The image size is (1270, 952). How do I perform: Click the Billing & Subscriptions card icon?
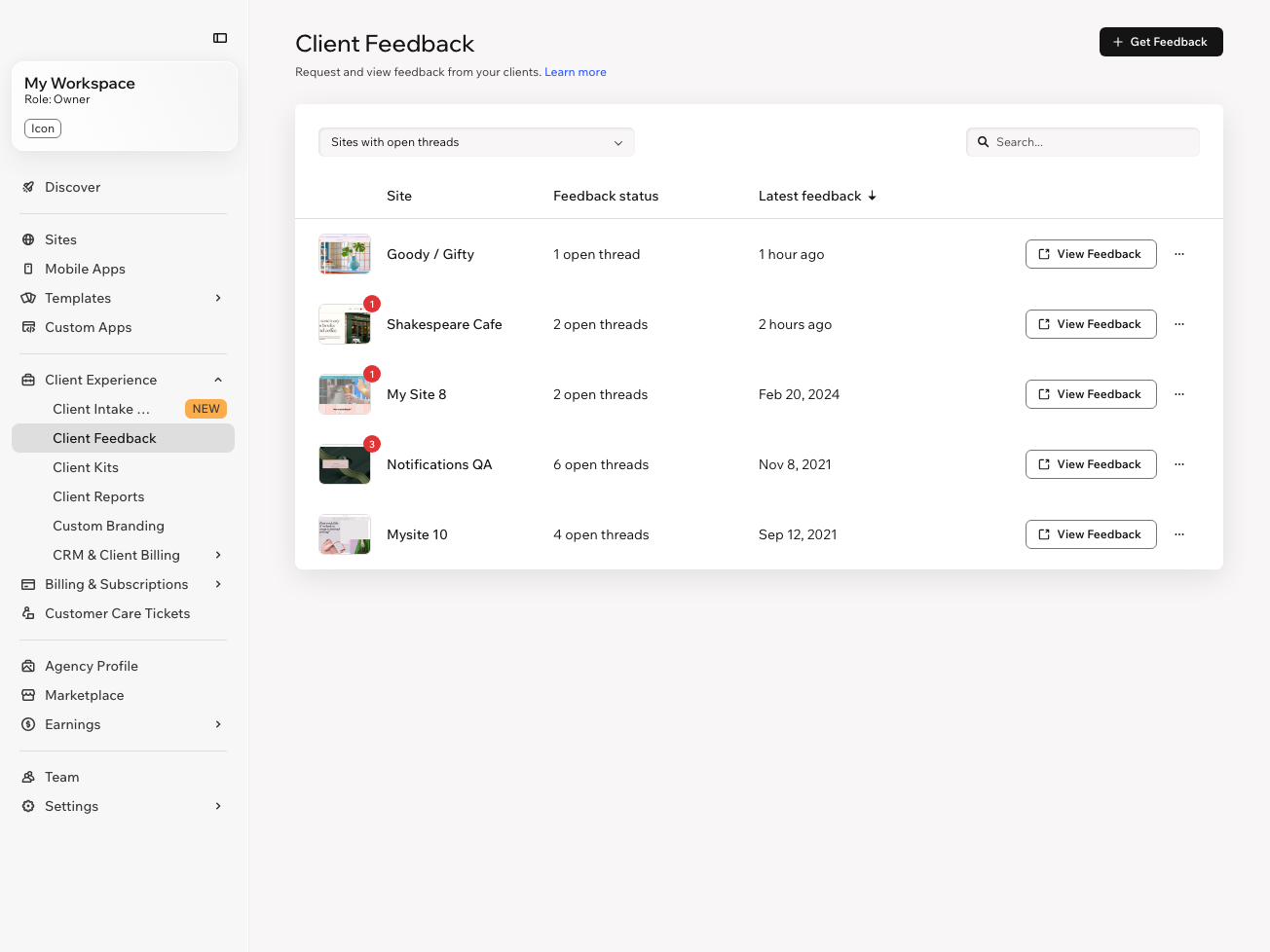pyautogui.click(x=28, y=584)
